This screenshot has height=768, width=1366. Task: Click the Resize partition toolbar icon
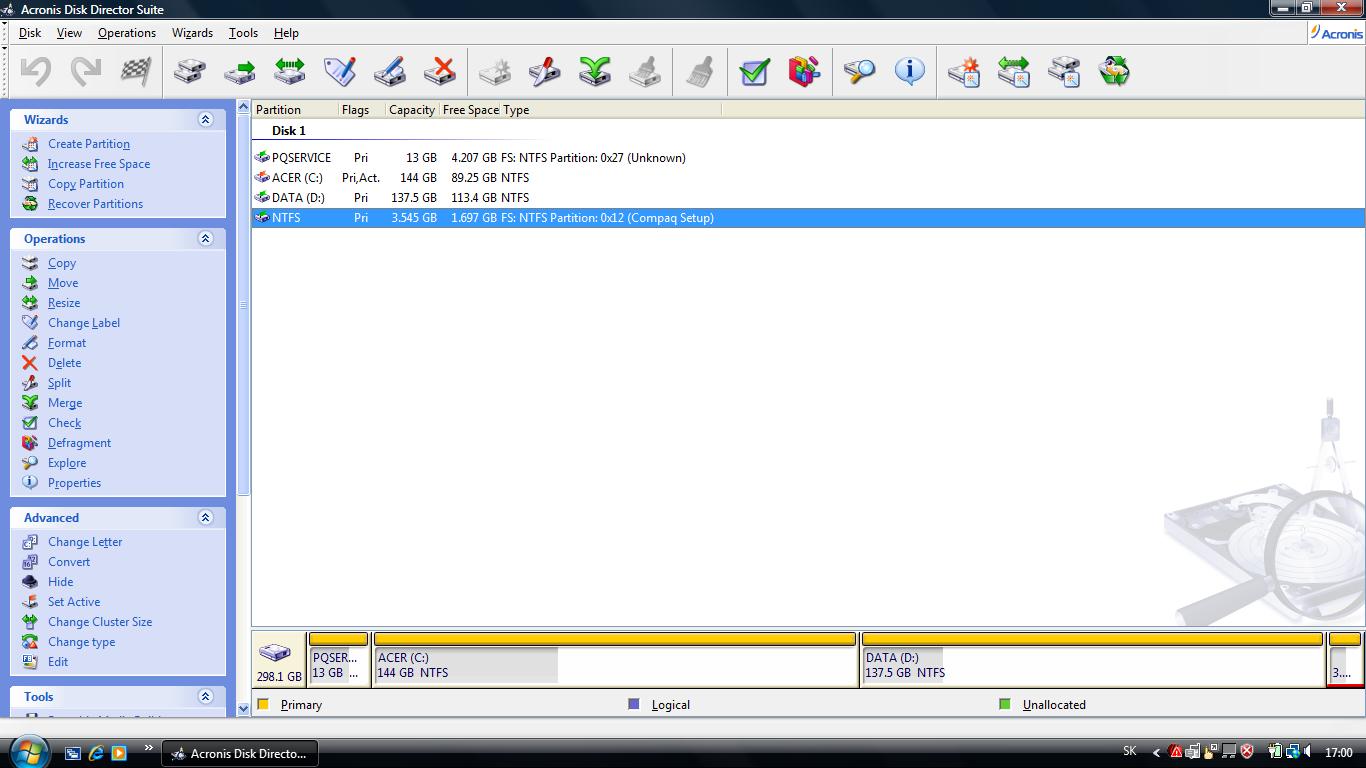click(290, 71)
